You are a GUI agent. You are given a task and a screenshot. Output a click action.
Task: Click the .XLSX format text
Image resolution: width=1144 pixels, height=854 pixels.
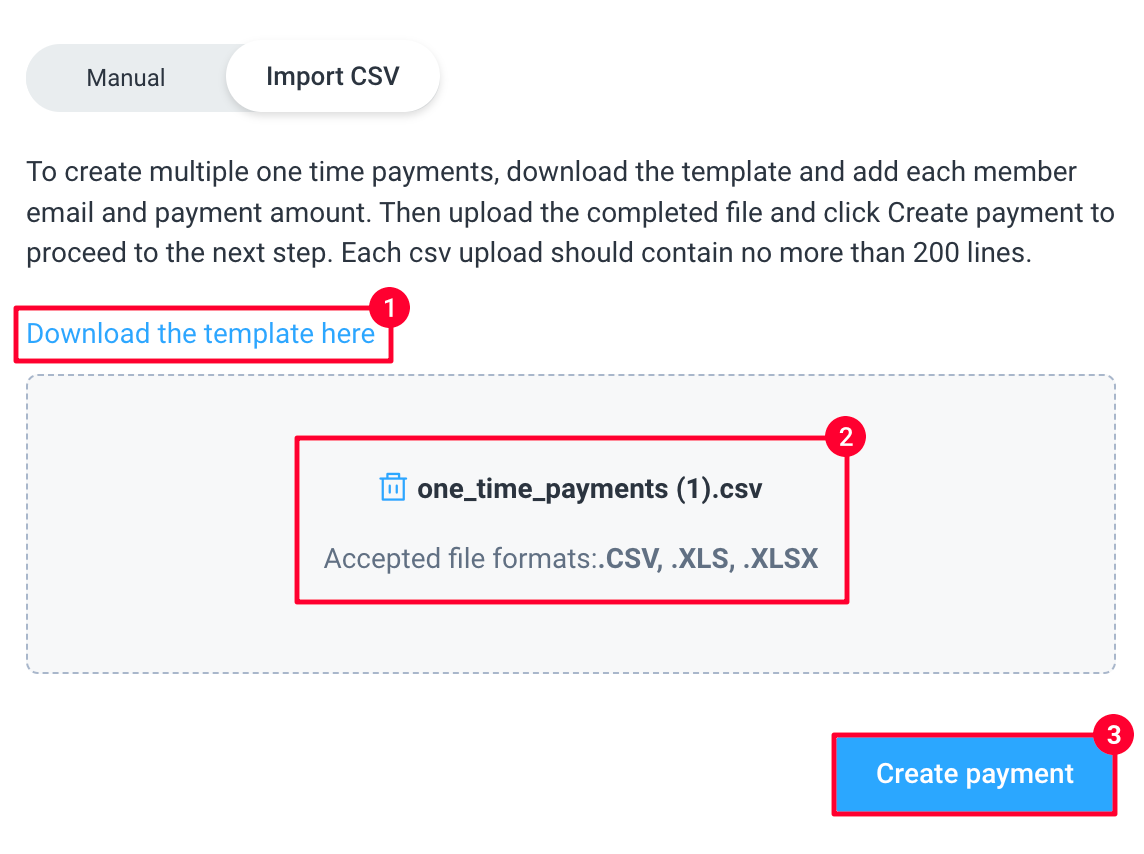[x=781, y=559]
